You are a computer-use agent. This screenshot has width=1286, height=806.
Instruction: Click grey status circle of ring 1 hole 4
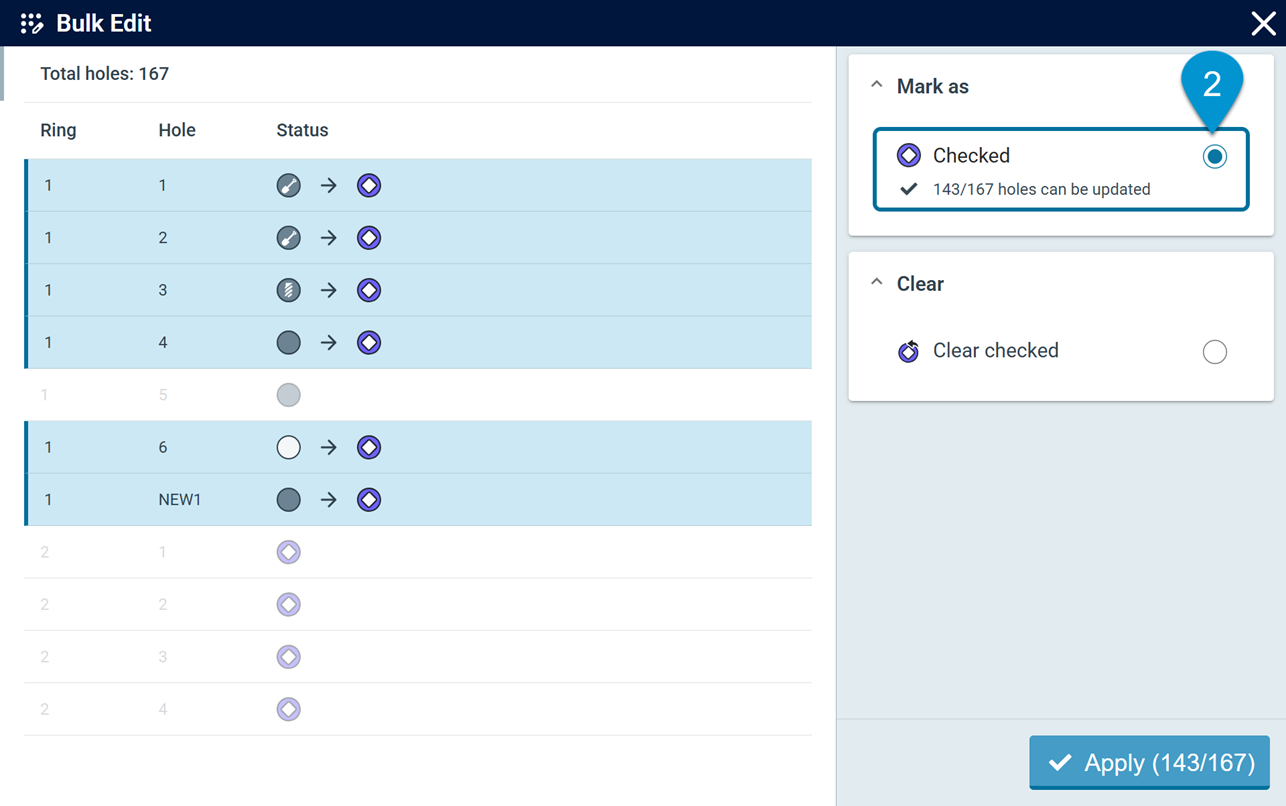pyautogui.click(x=288, y=342)
